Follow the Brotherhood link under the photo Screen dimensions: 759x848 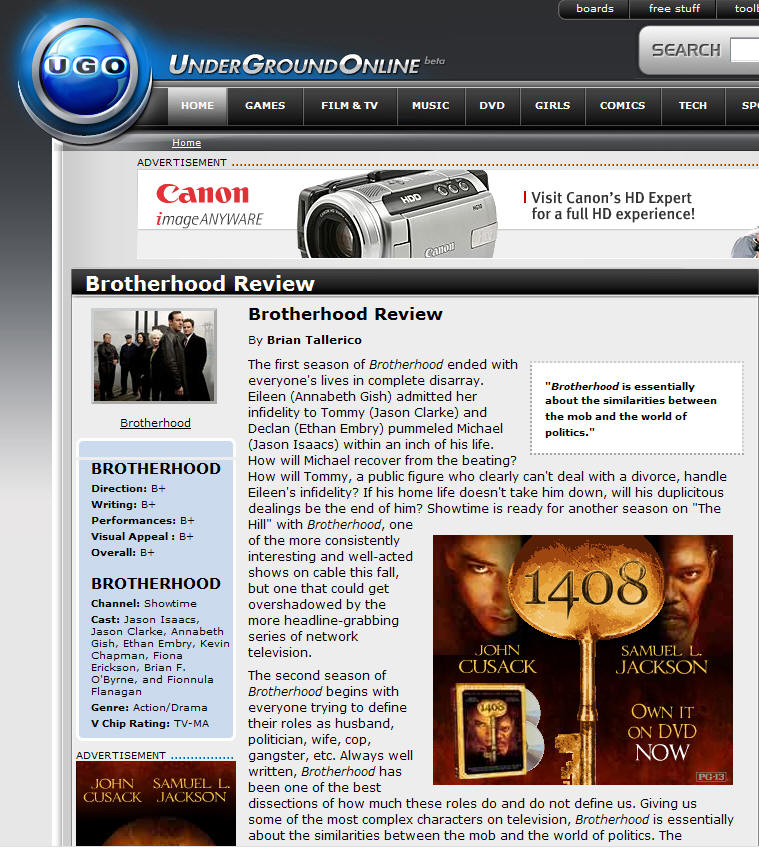[x=155, y=423]
